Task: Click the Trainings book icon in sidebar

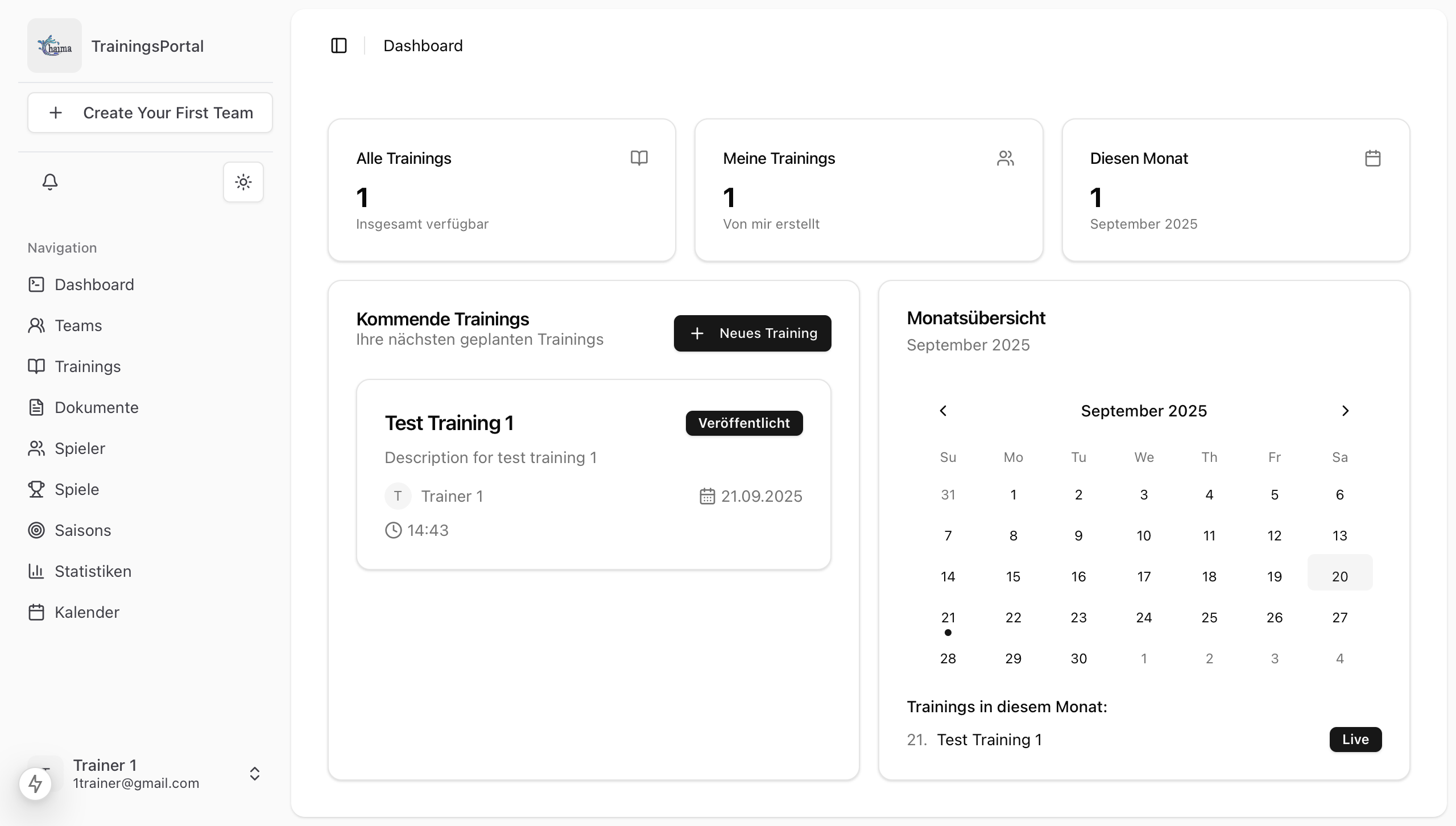Action: click(x=36, y=366)
